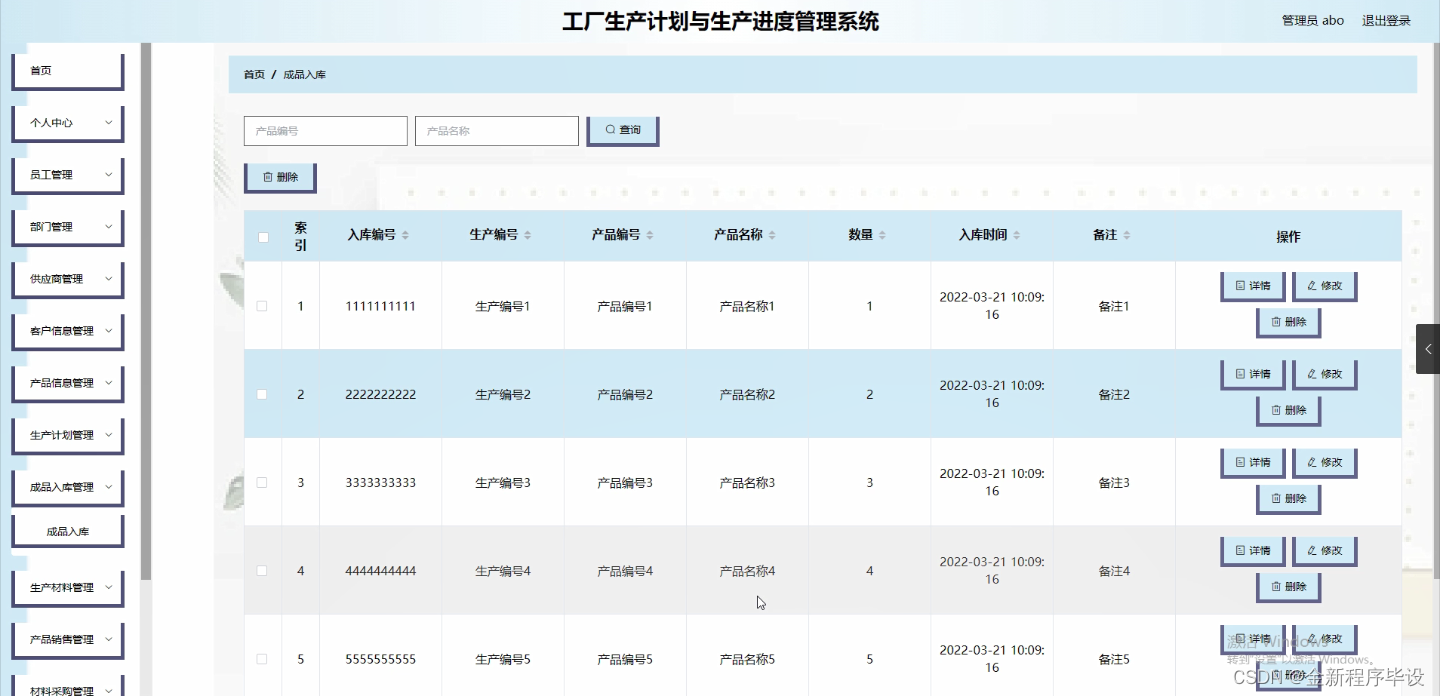Viewport: 1440px width, 696px height.
Task: Expand the 员工管理 sidebar menu
Action: pyautogui.click(x=67, y=174)
